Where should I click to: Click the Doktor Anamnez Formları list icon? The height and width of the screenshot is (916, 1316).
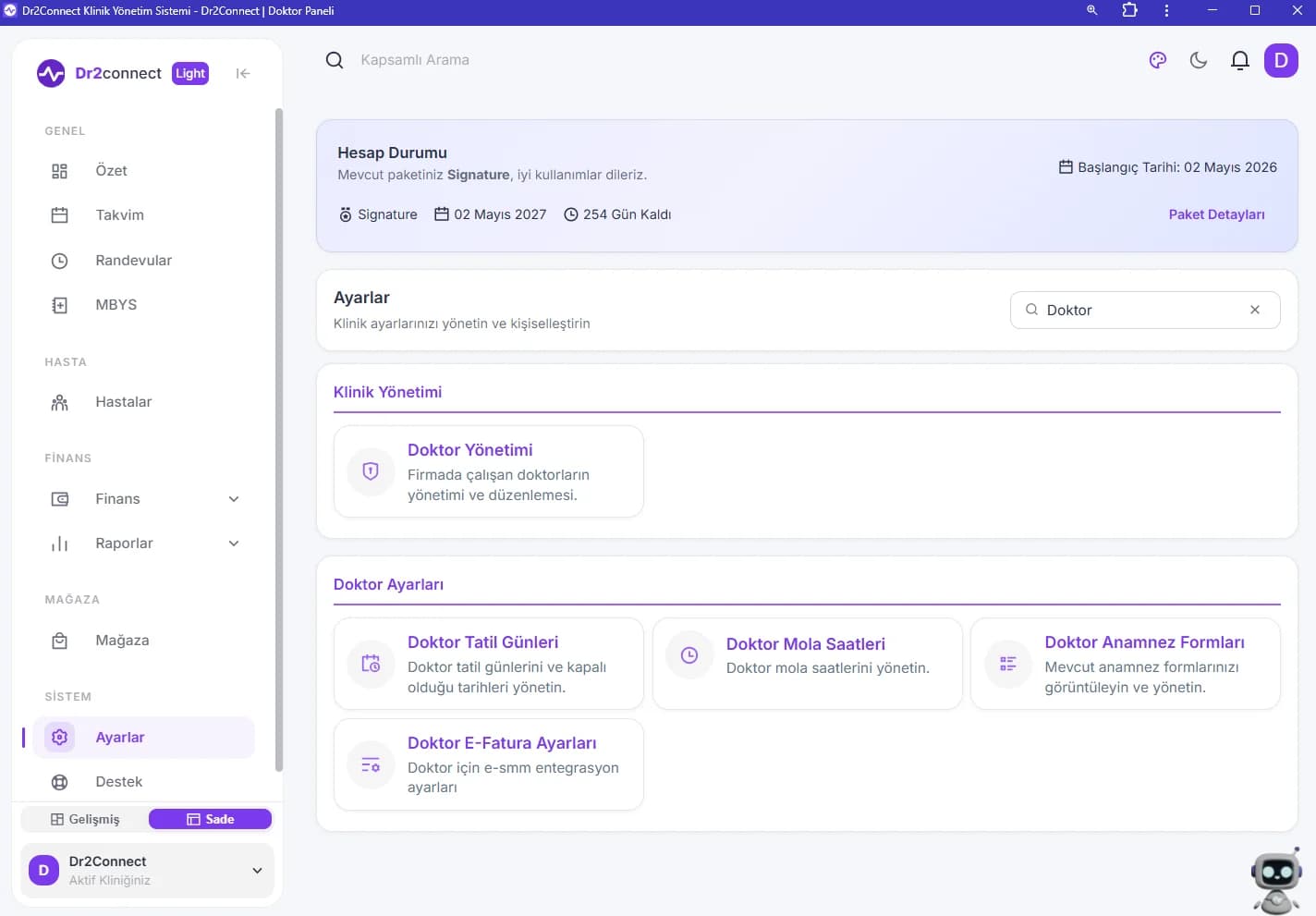coord(1008,664)
